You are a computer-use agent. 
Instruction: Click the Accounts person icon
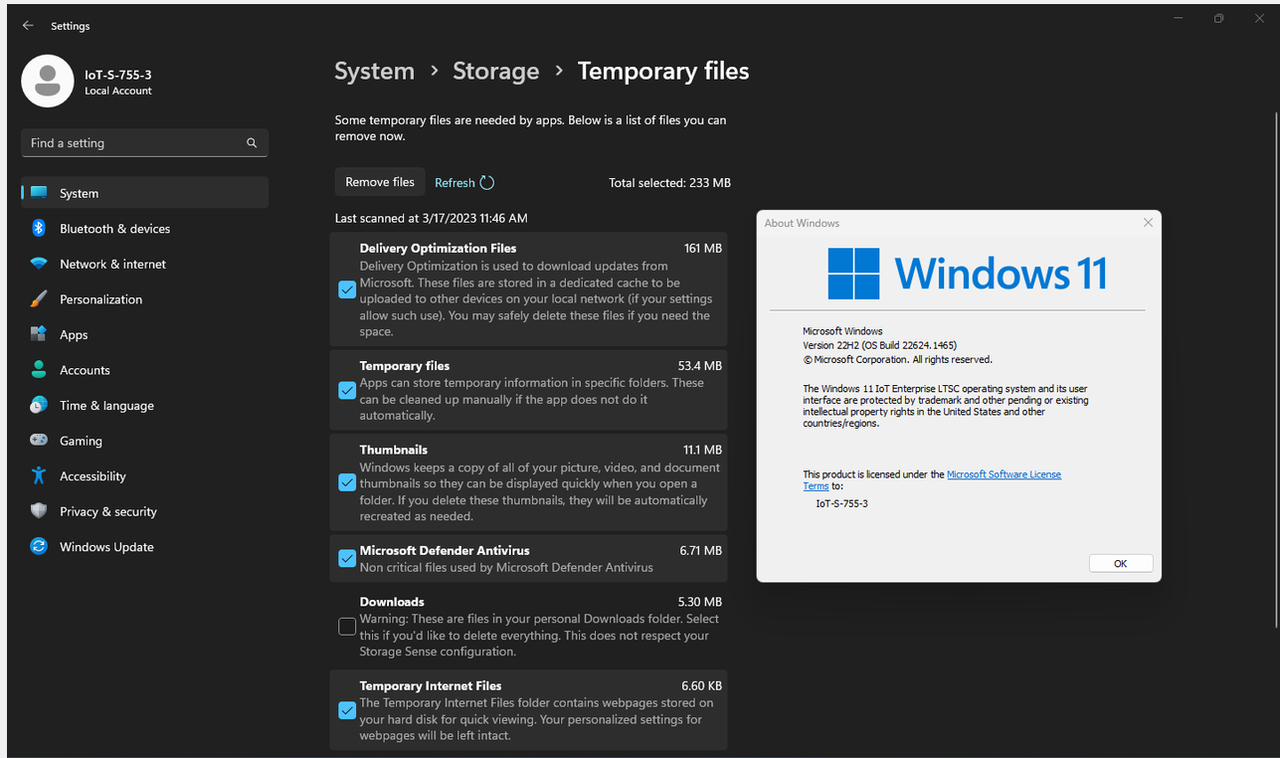click(39, 370)
